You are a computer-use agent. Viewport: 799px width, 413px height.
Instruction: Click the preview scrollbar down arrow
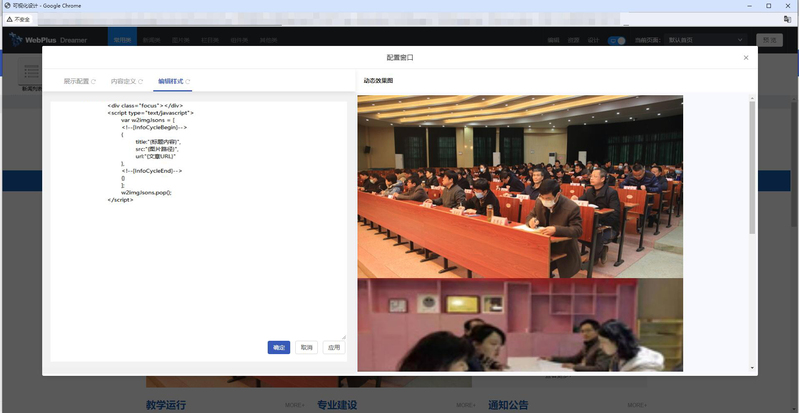click(752, 368)
